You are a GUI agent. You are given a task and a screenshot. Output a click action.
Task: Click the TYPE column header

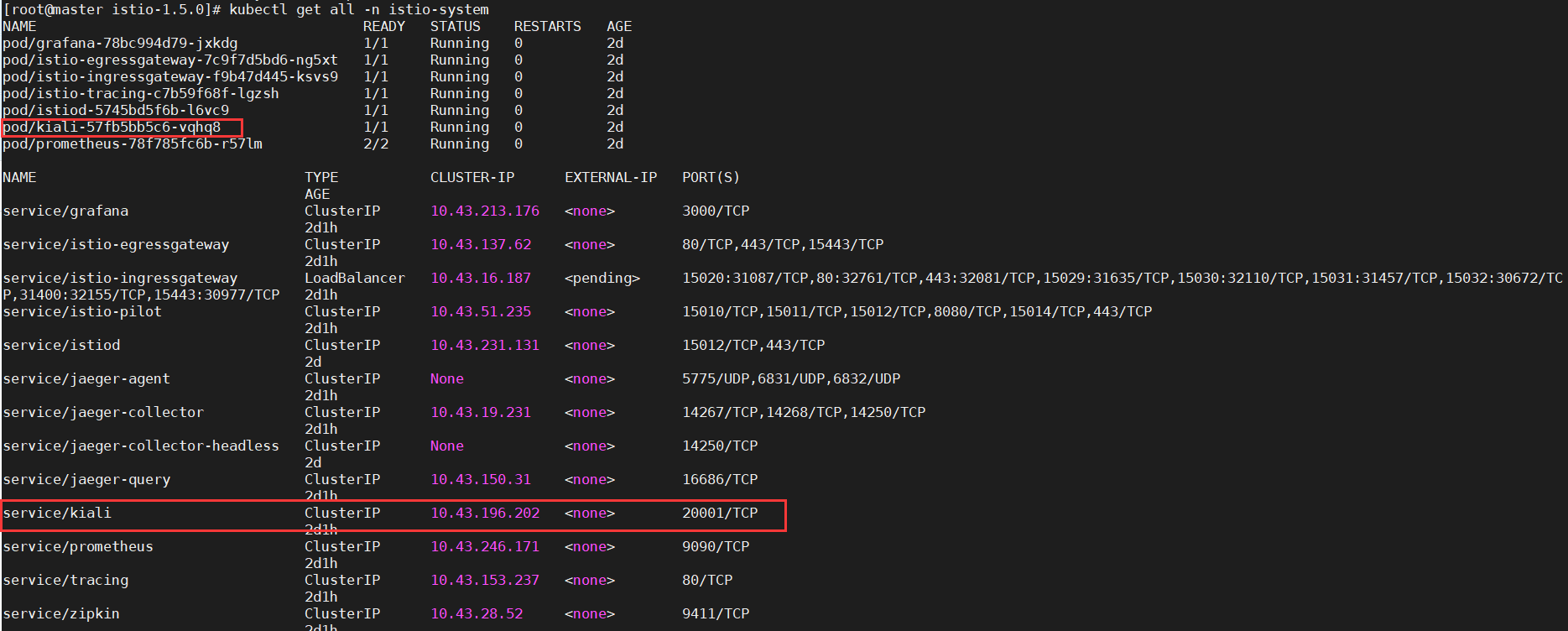pyautogui.click(x=321, y=178)
